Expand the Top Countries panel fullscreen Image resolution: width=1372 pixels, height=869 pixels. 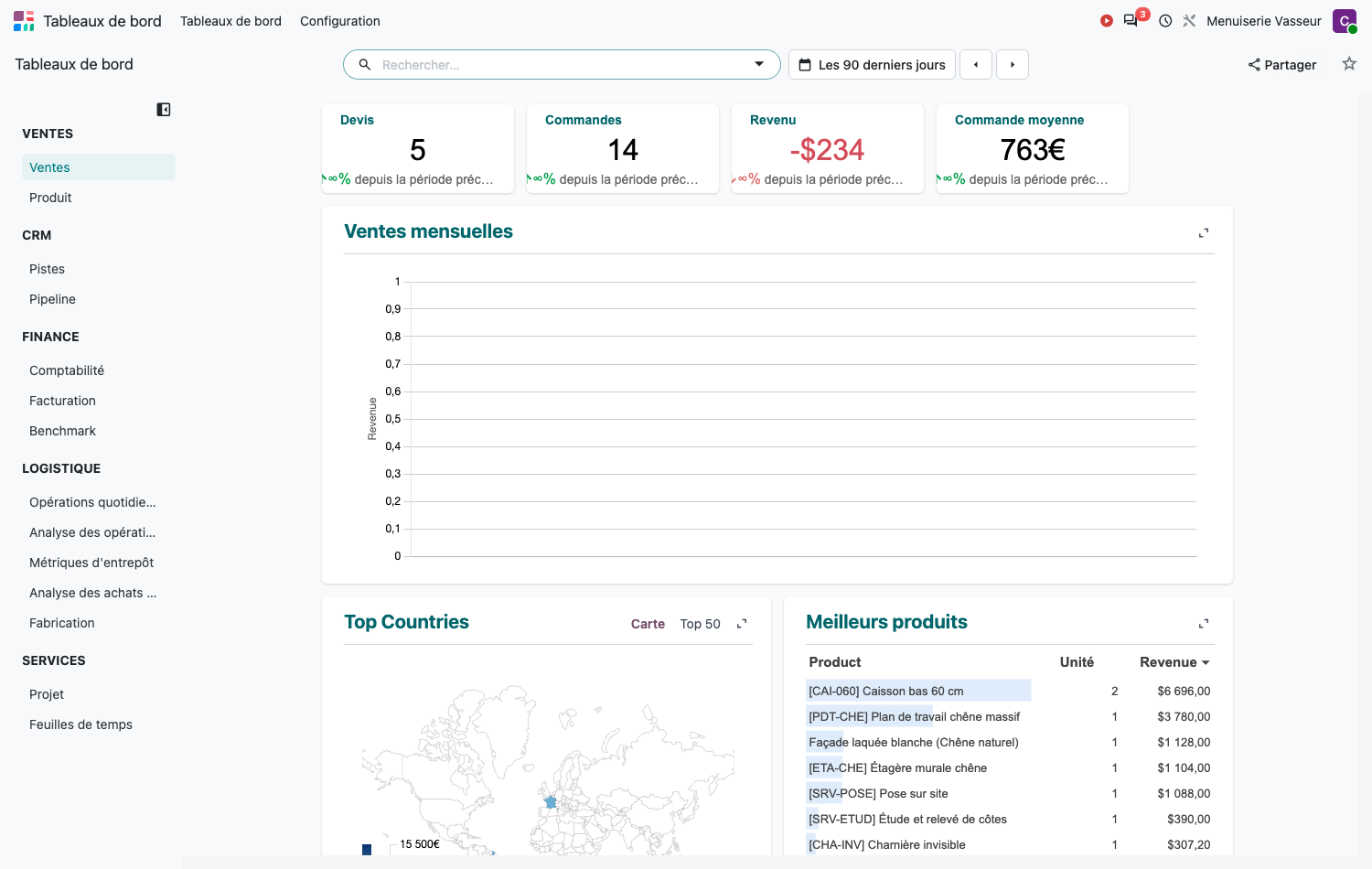(742, 624)
